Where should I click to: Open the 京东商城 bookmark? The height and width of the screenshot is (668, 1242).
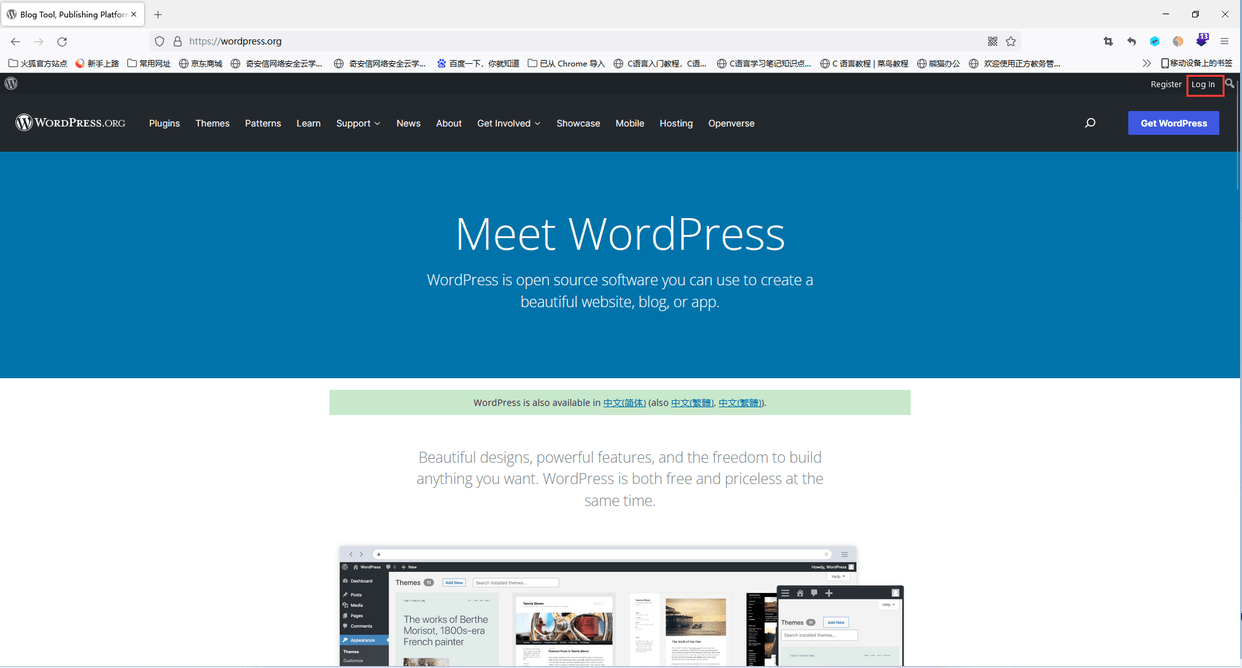tap(201, 63)
